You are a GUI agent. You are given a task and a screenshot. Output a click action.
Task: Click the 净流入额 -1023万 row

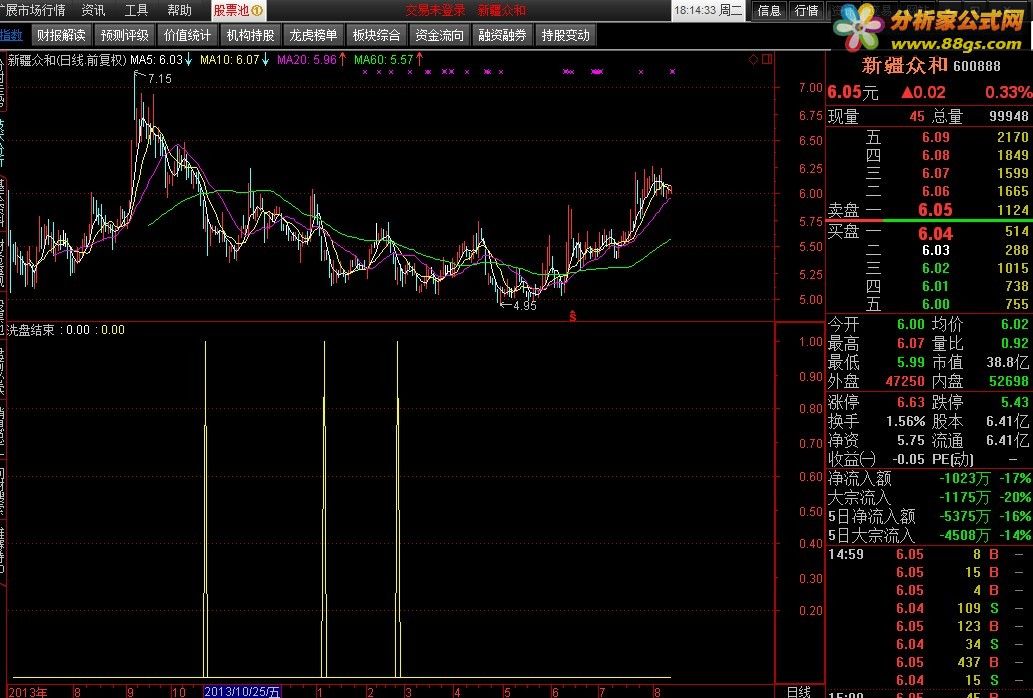[930, 478]
